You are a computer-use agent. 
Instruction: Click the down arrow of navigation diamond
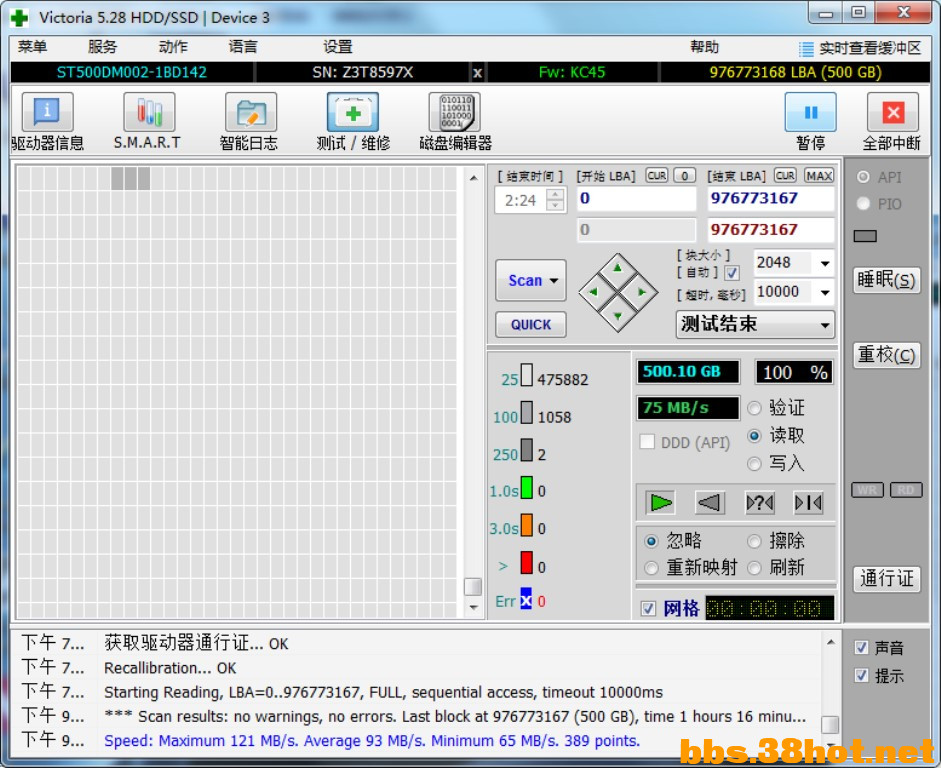(x=618, y=316)
